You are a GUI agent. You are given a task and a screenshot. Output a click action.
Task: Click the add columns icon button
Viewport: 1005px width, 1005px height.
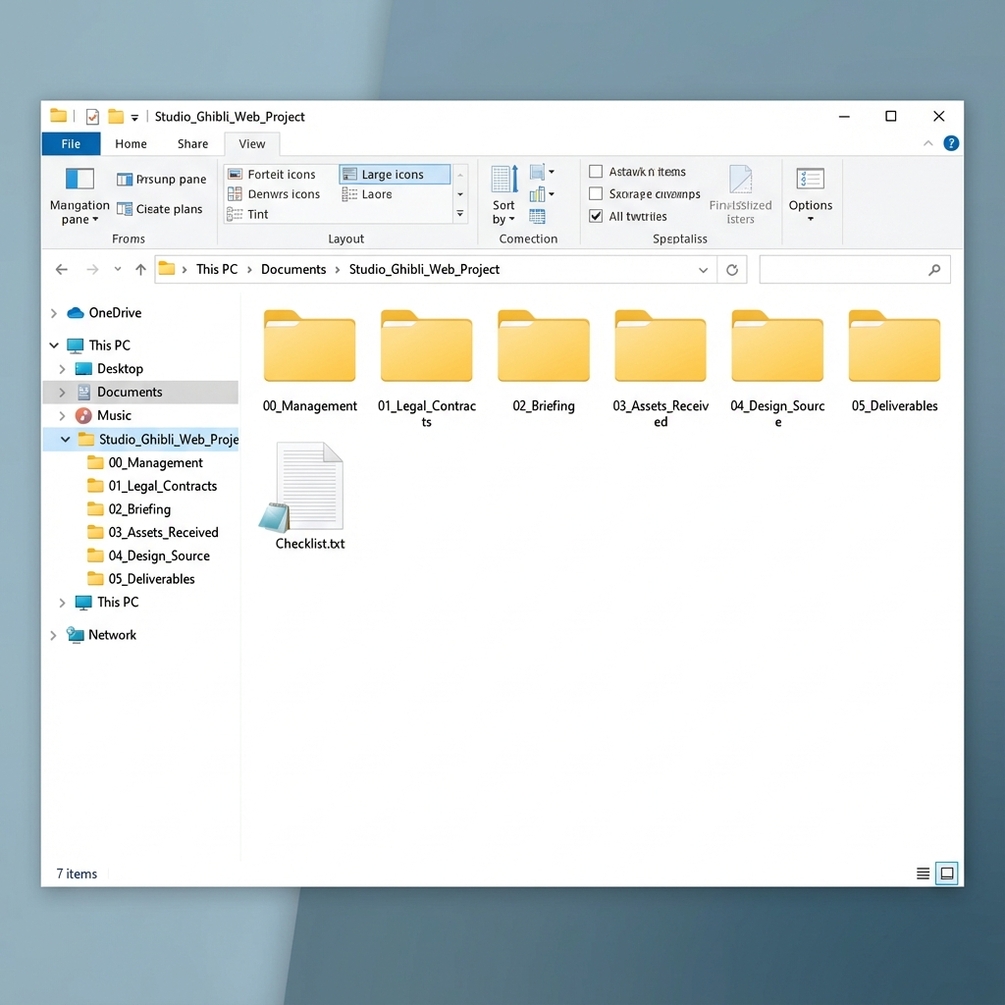(x=542, y=194)
